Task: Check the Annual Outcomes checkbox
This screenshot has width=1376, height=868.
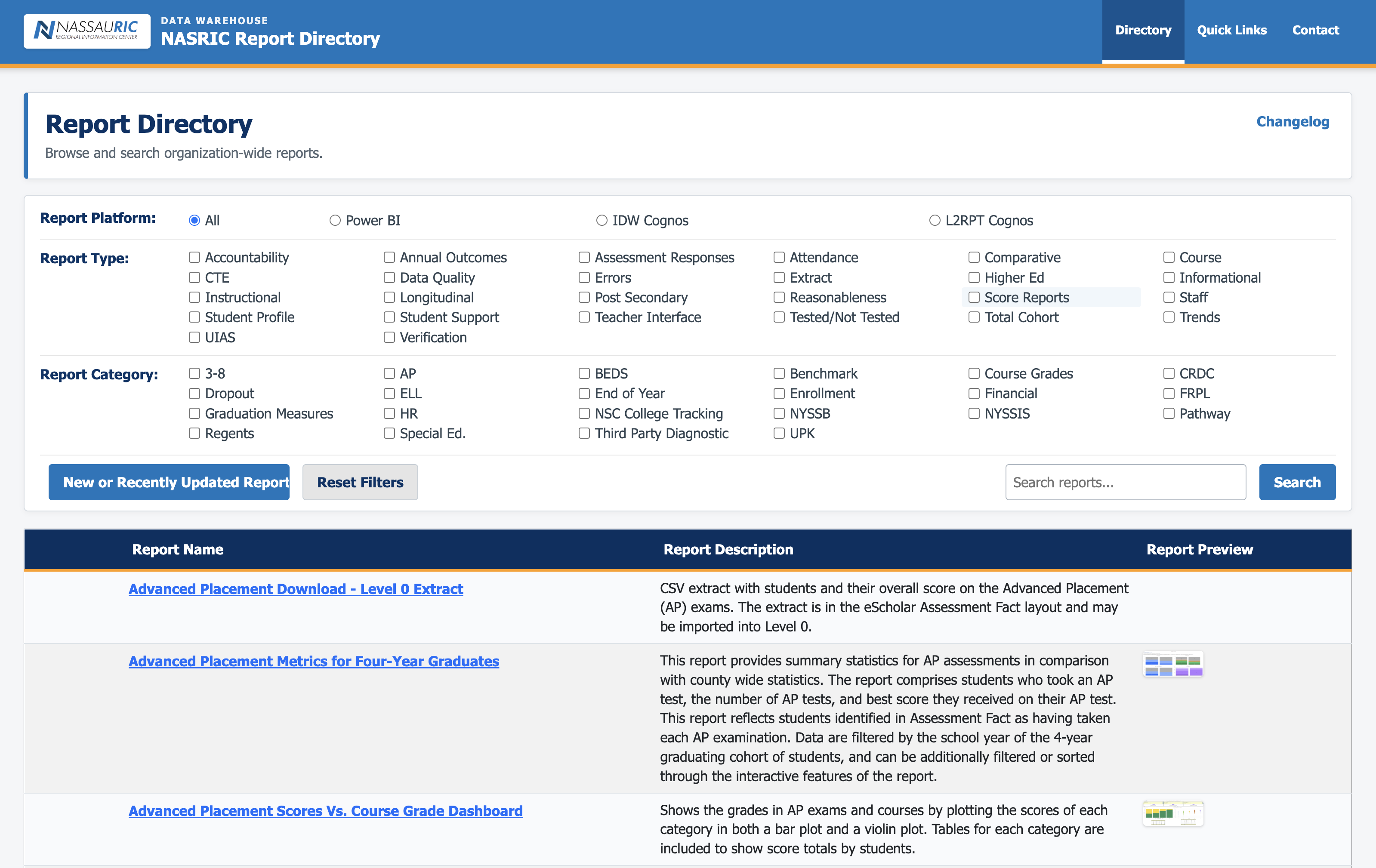Action: tap(389, 258)
